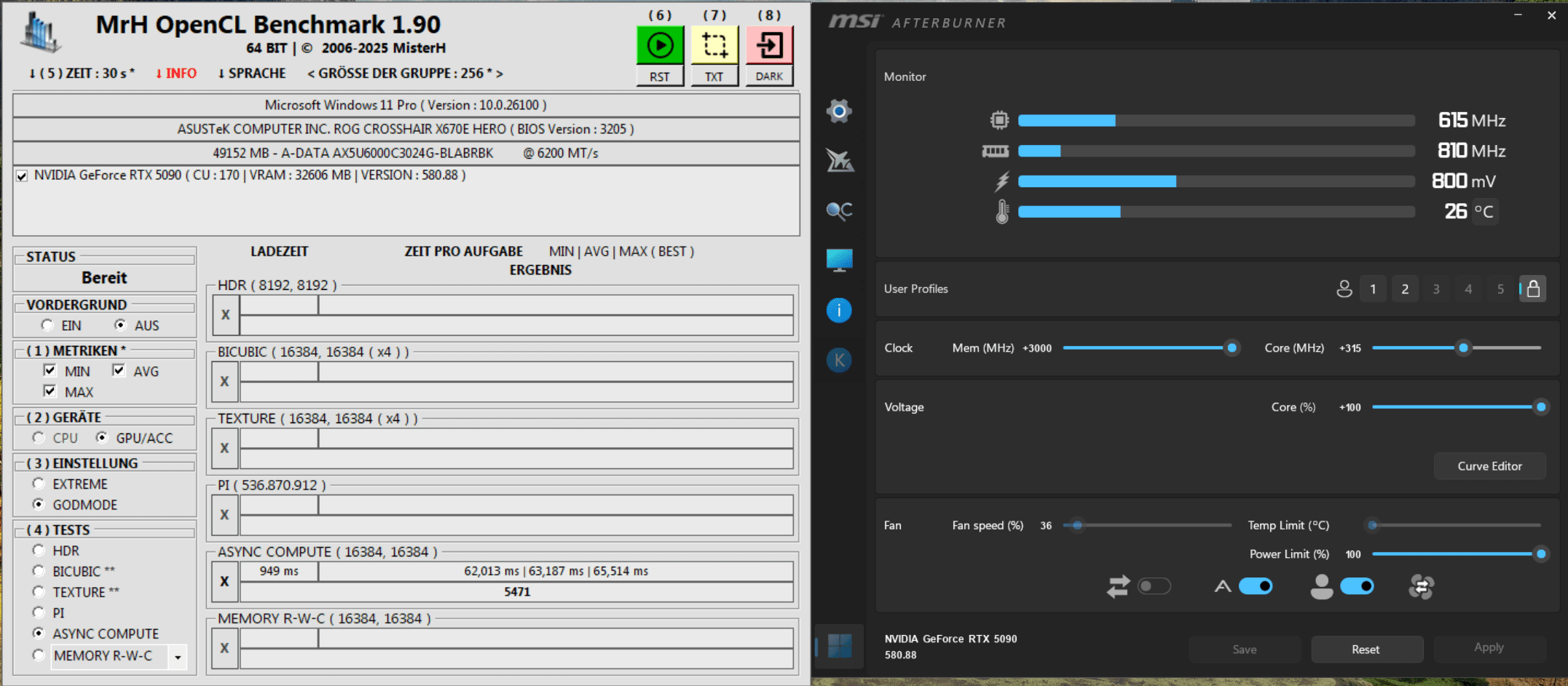This screenshot has height=686, width=1568.
Task: Click the voltage lightning bolt icon
Action: [x=1002, y=181]
